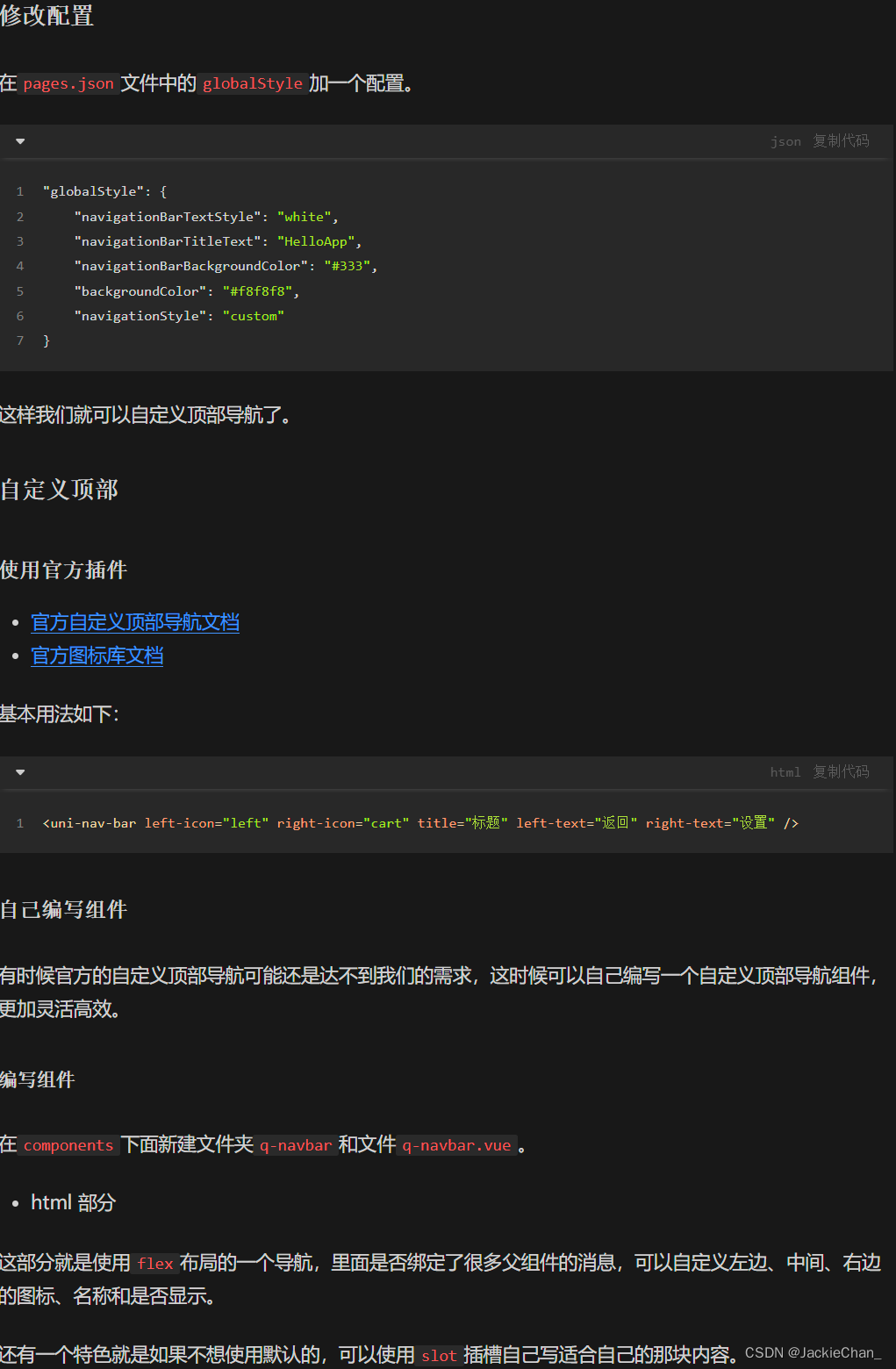Click the bullet item html 部分
Image resolution: width=896 pixels, height=1369 pixels.
73,1202
